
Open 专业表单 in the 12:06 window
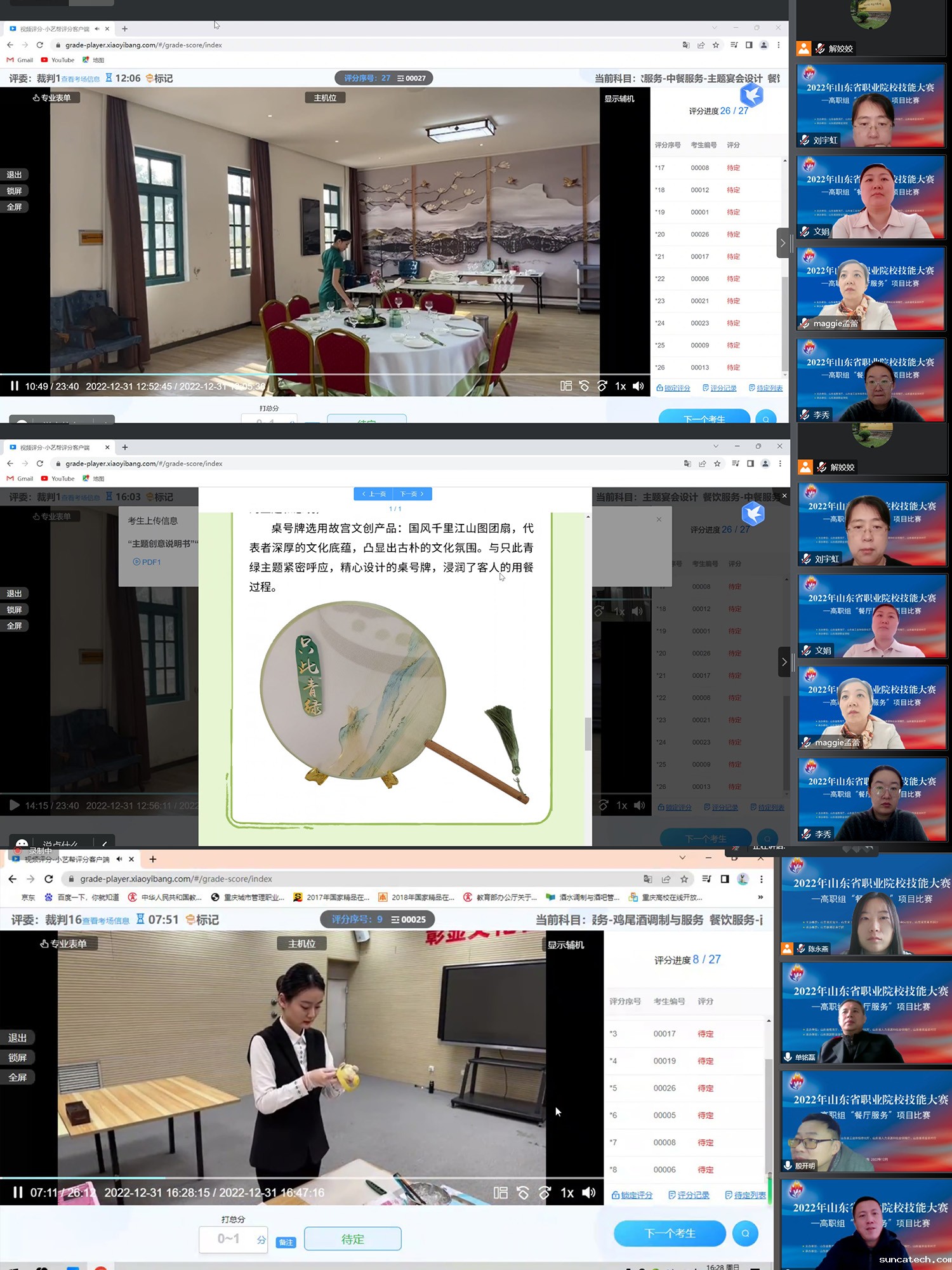pyautogui.click(x=52, y=98)
